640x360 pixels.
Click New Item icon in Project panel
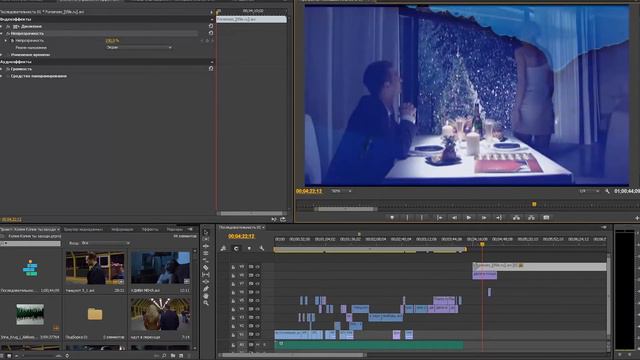click(x=181, y=356)
